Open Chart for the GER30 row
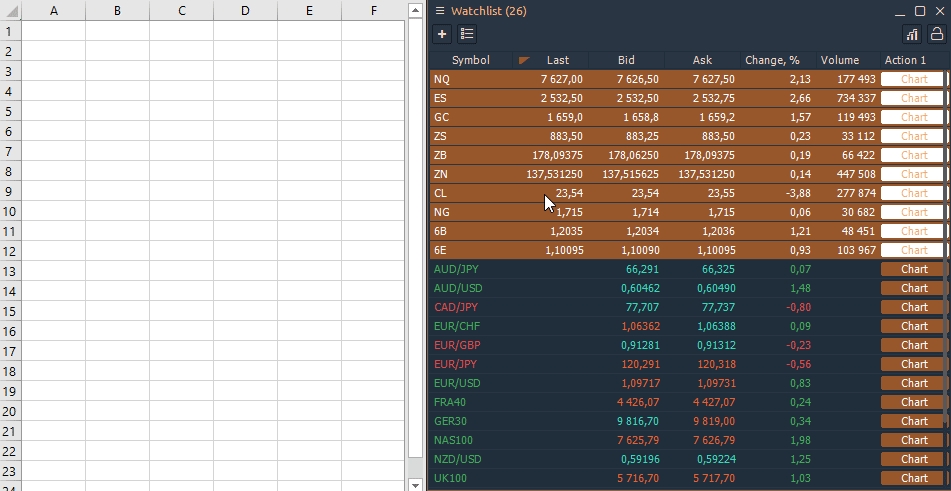 [914, 421]
